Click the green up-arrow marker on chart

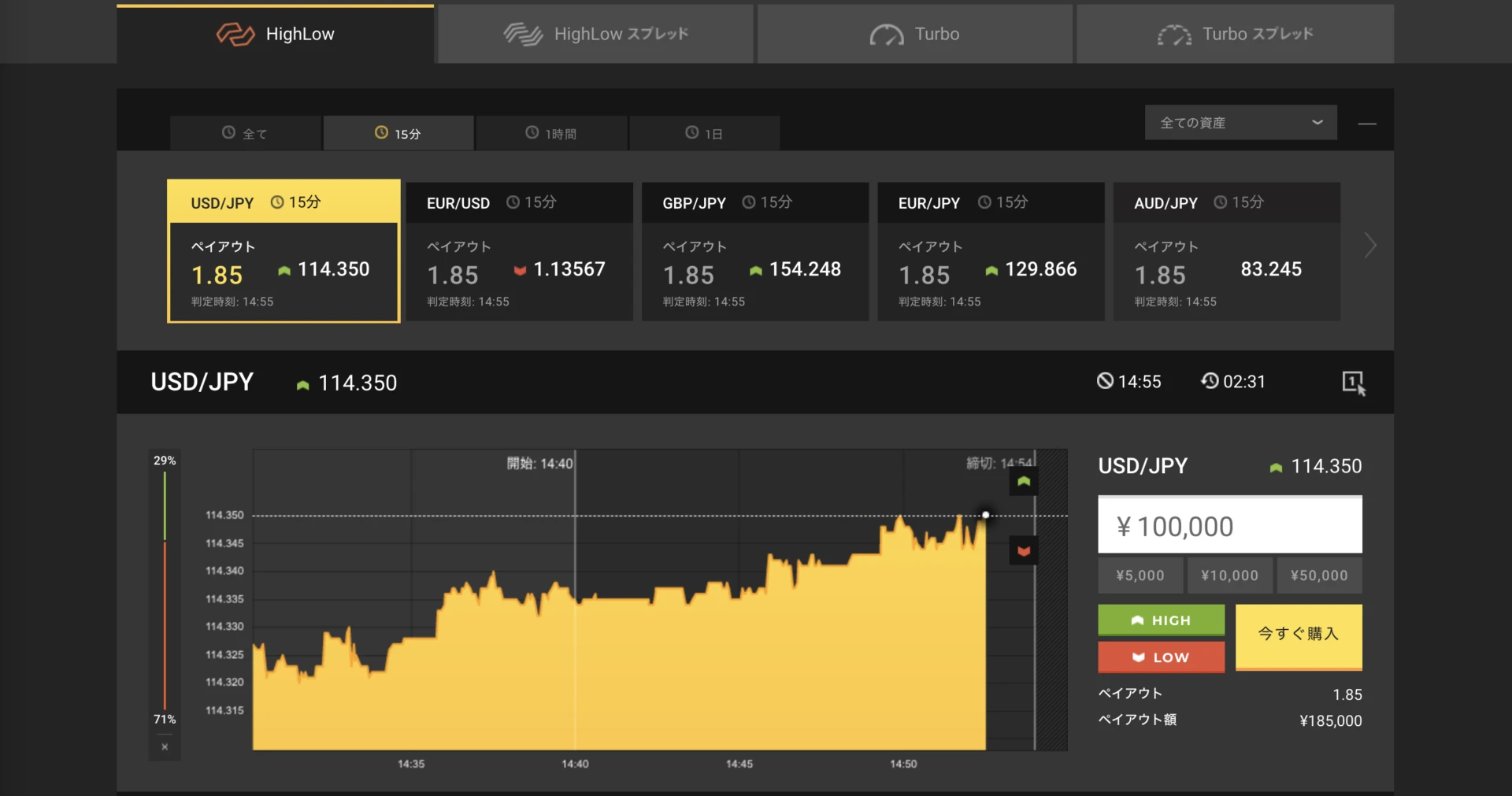[1024, 481]
